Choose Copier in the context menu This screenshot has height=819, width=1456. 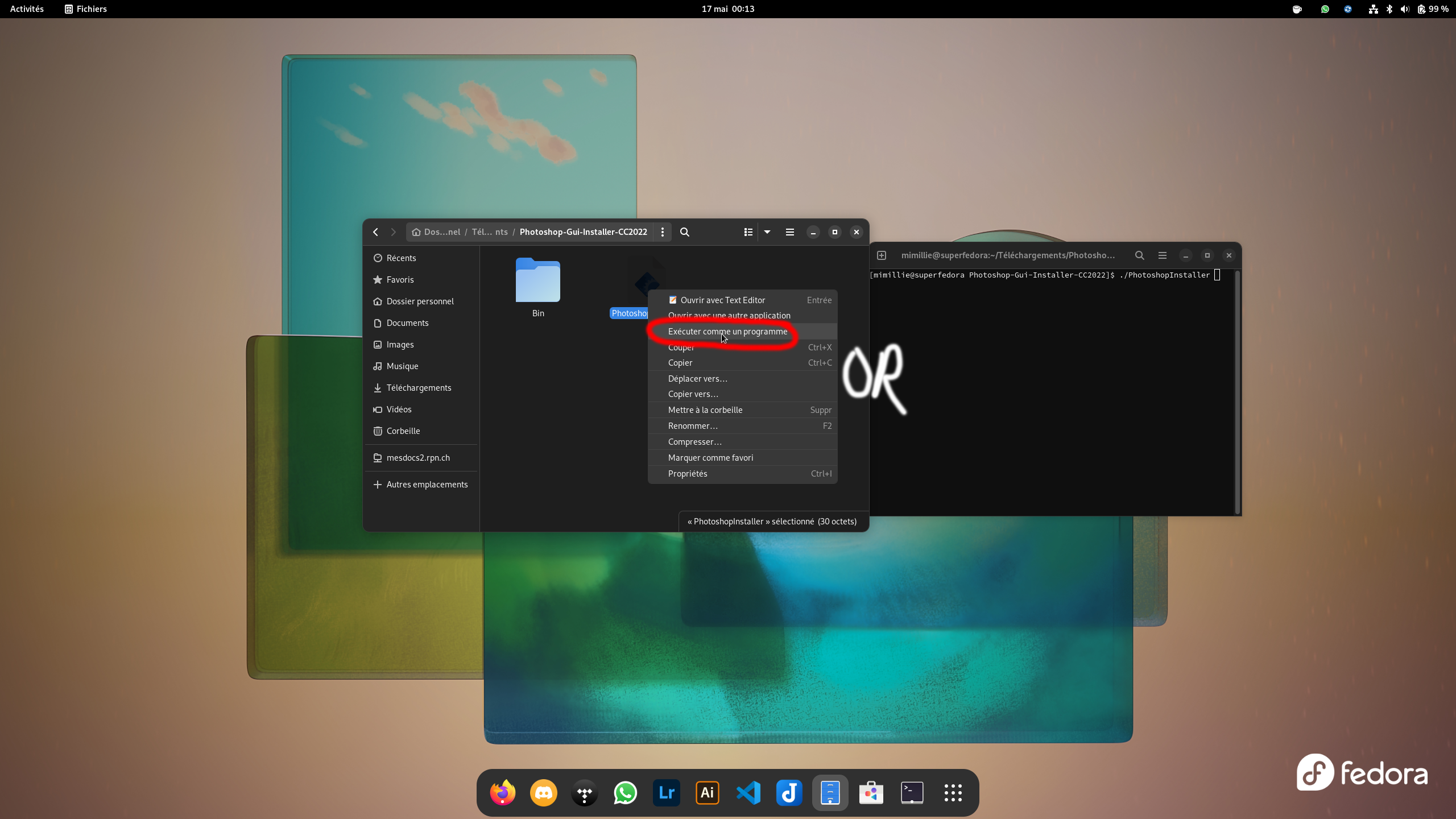[743, 363]
